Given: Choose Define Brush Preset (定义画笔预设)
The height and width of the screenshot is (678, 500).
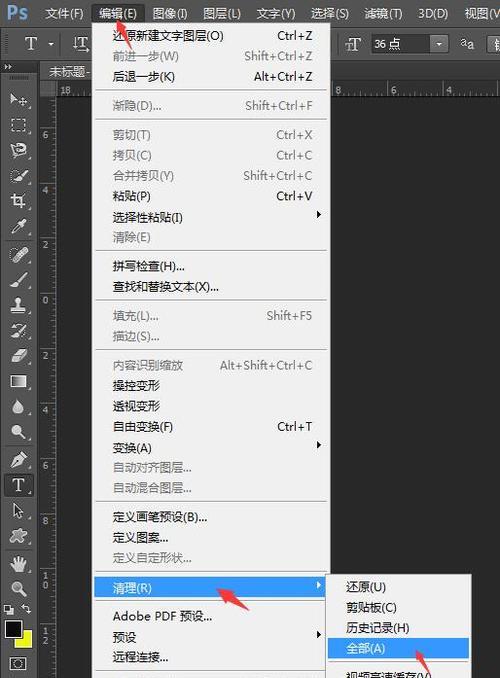Looking at the screenshot, I should tap(212, 517).
